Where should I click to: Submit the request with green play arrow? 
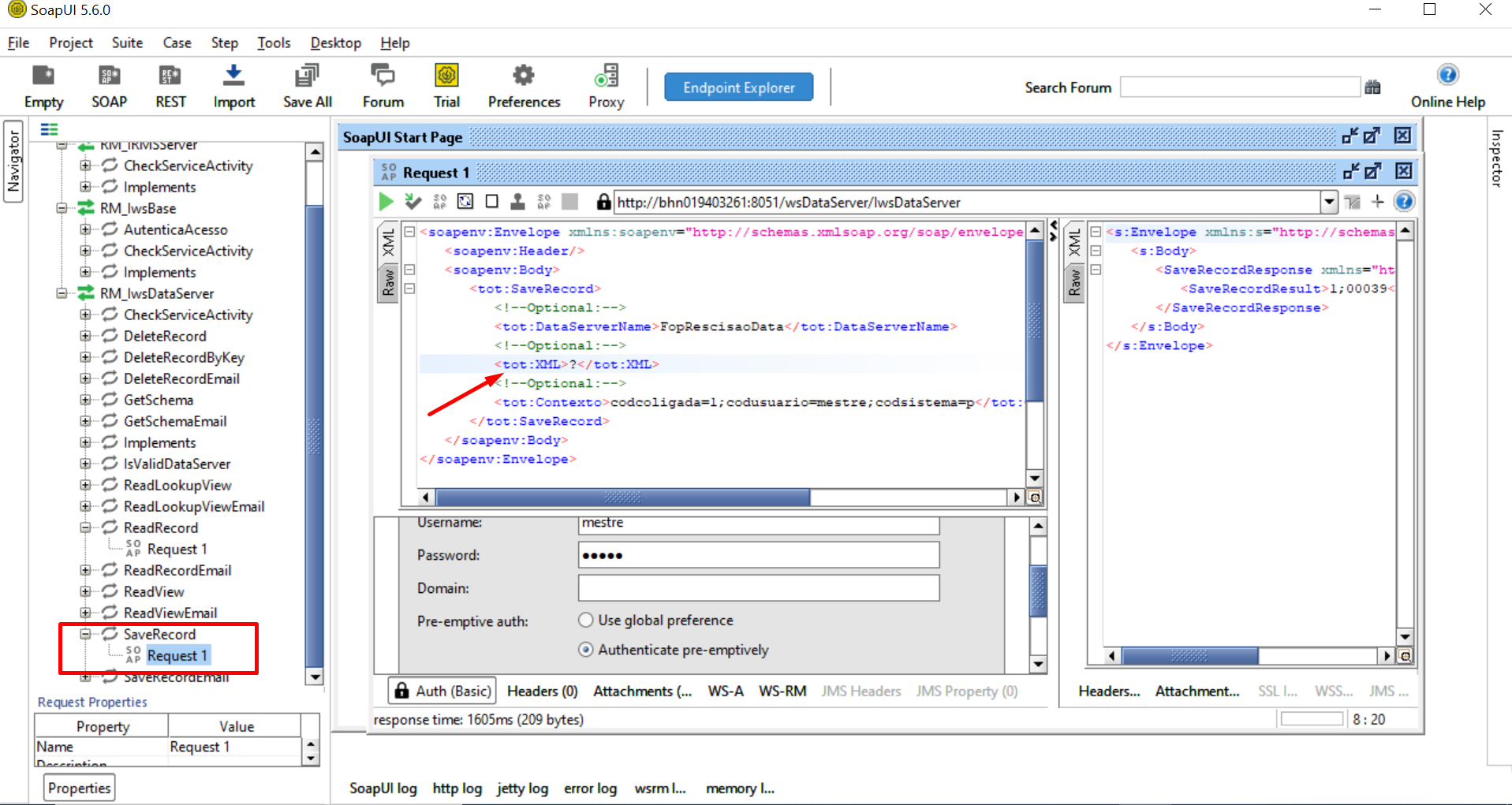point(386,202)
